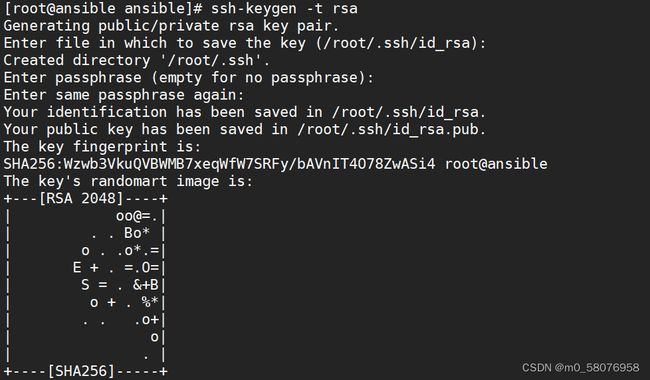The height and width of the screenshot is (380, 650).
Task: Click the 'Enter passphrase (empty for no passphrase)' line
Action: [x=189, y=77]
